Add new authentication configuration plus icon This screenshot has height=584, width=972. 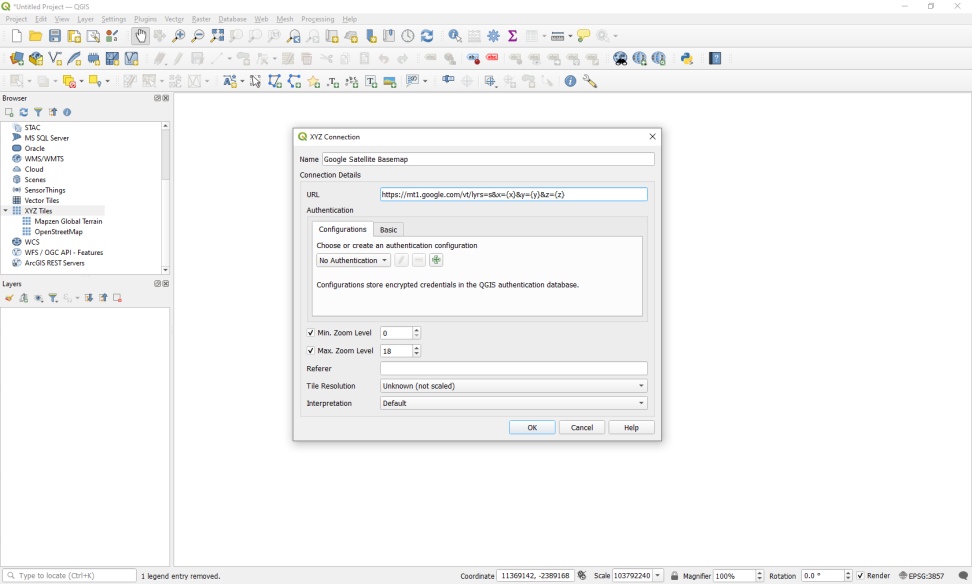436,260
